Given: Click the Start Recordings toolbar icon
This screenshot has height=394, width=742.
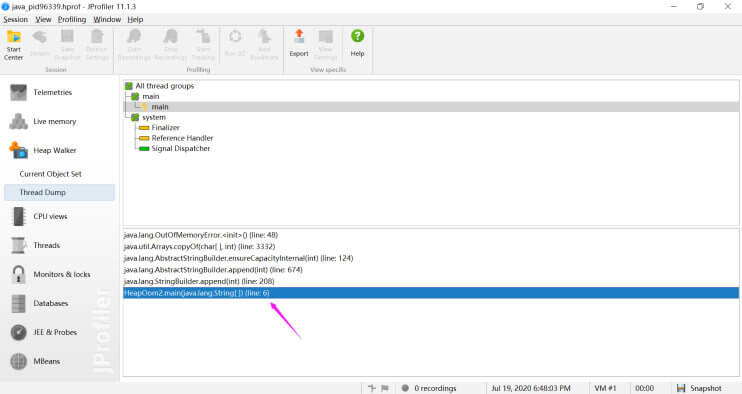Looking at the screenshot, I should [x=134, y=44].
